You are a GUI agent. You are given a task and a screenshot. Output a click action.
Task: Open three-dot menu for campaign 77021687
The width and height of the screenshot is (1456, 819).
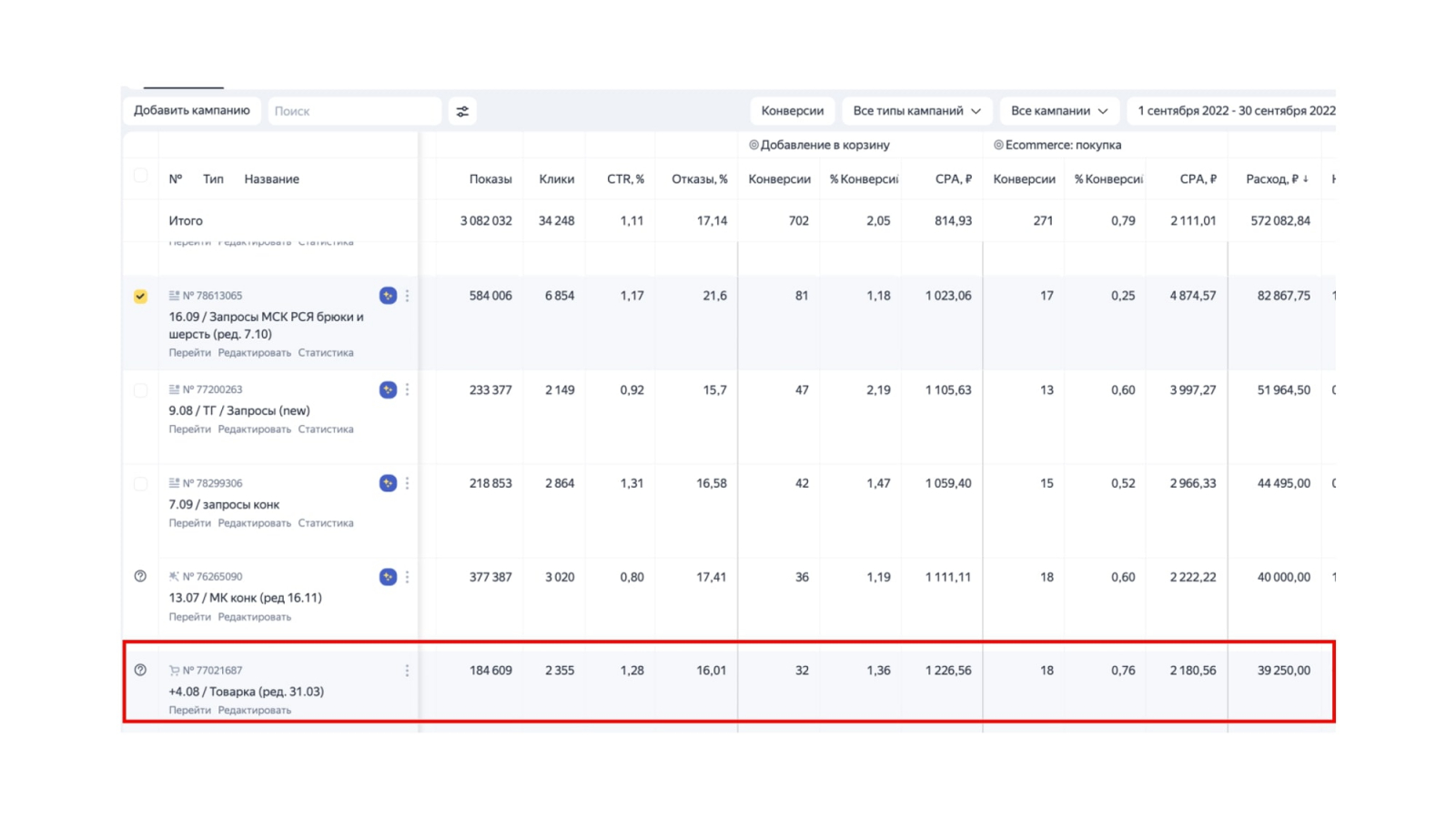[x=407, y=671]
